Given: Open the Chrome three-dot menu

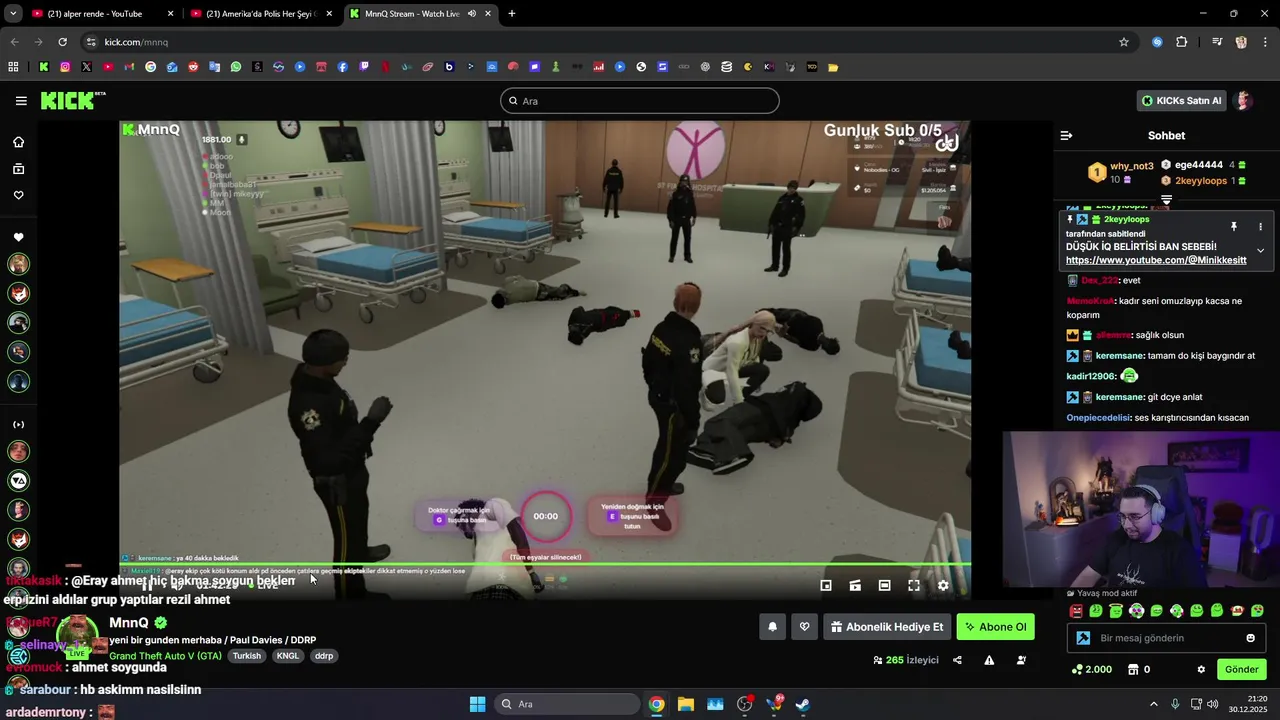Looking at the screenshot, I should point(1266,42).
